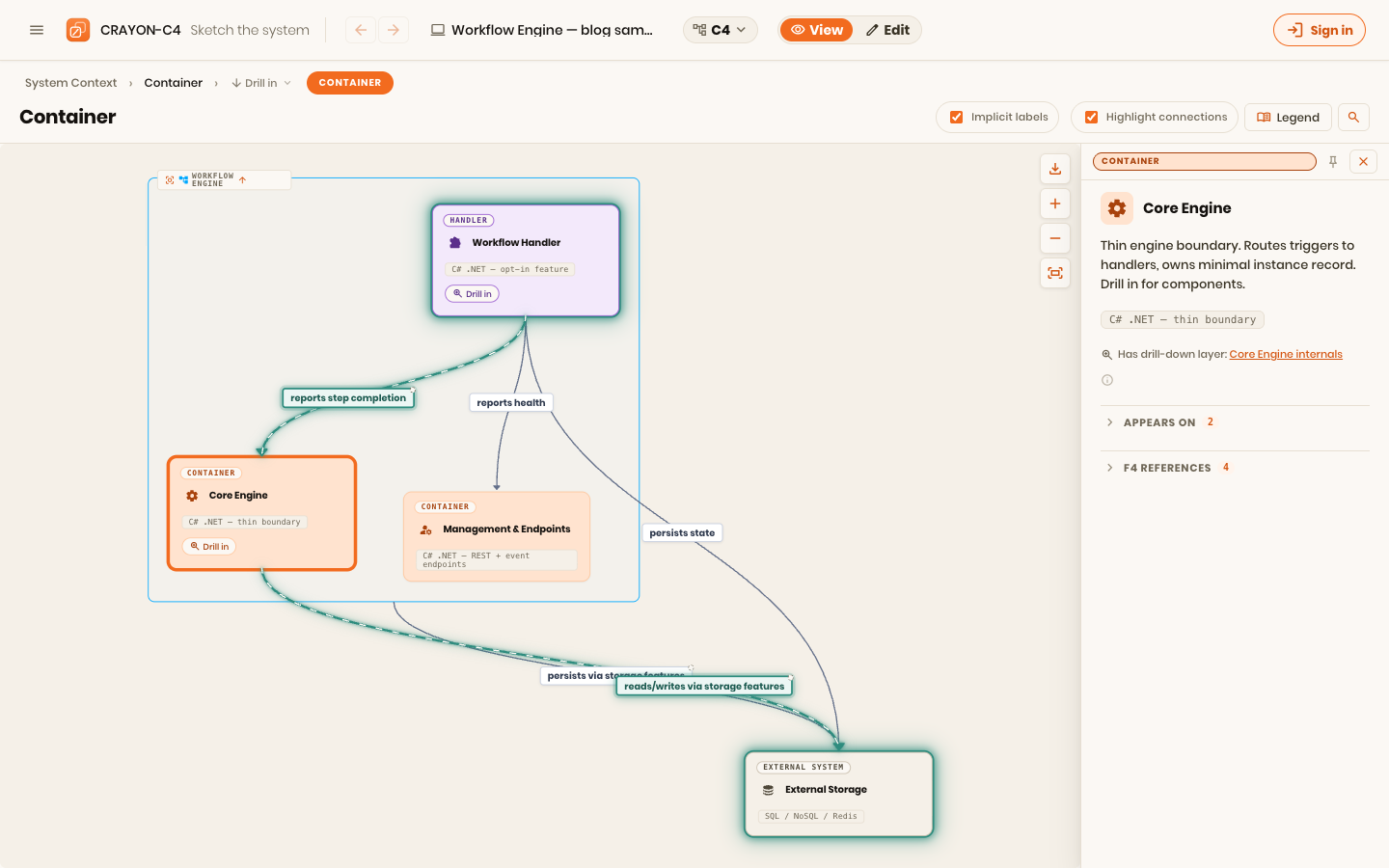
Task: Pin the Core Engine details panel
Action: click(x=1333, y=161)
